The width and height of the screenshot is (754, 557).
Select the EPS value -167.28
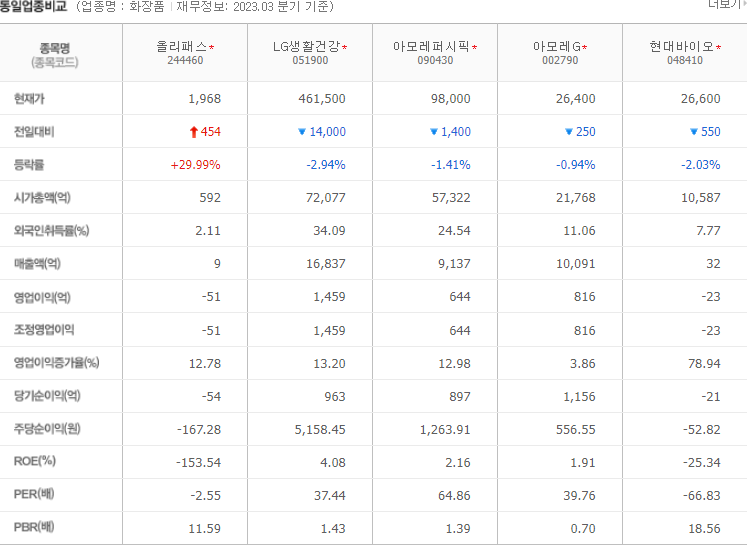199,430
